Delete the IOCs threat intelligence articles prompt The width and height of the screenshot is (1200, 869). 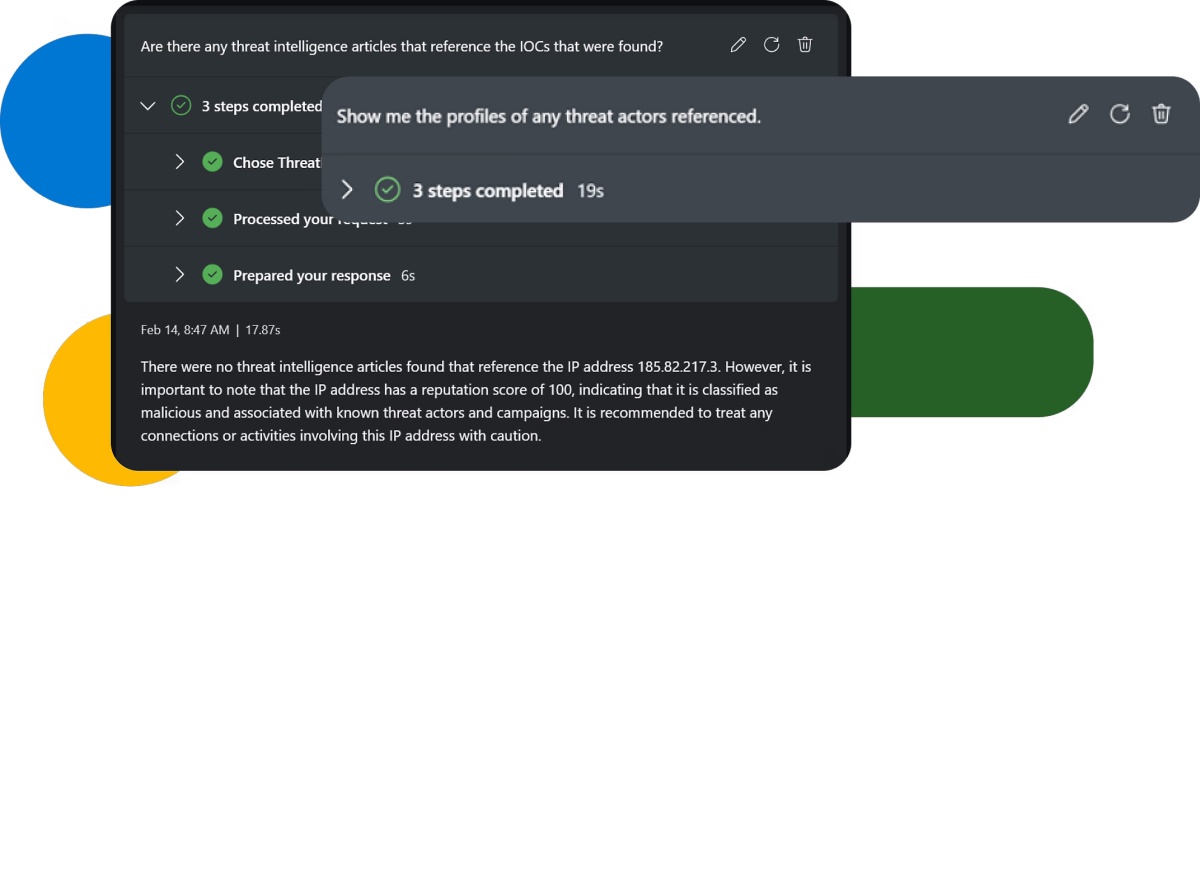[x=805, y=45]
